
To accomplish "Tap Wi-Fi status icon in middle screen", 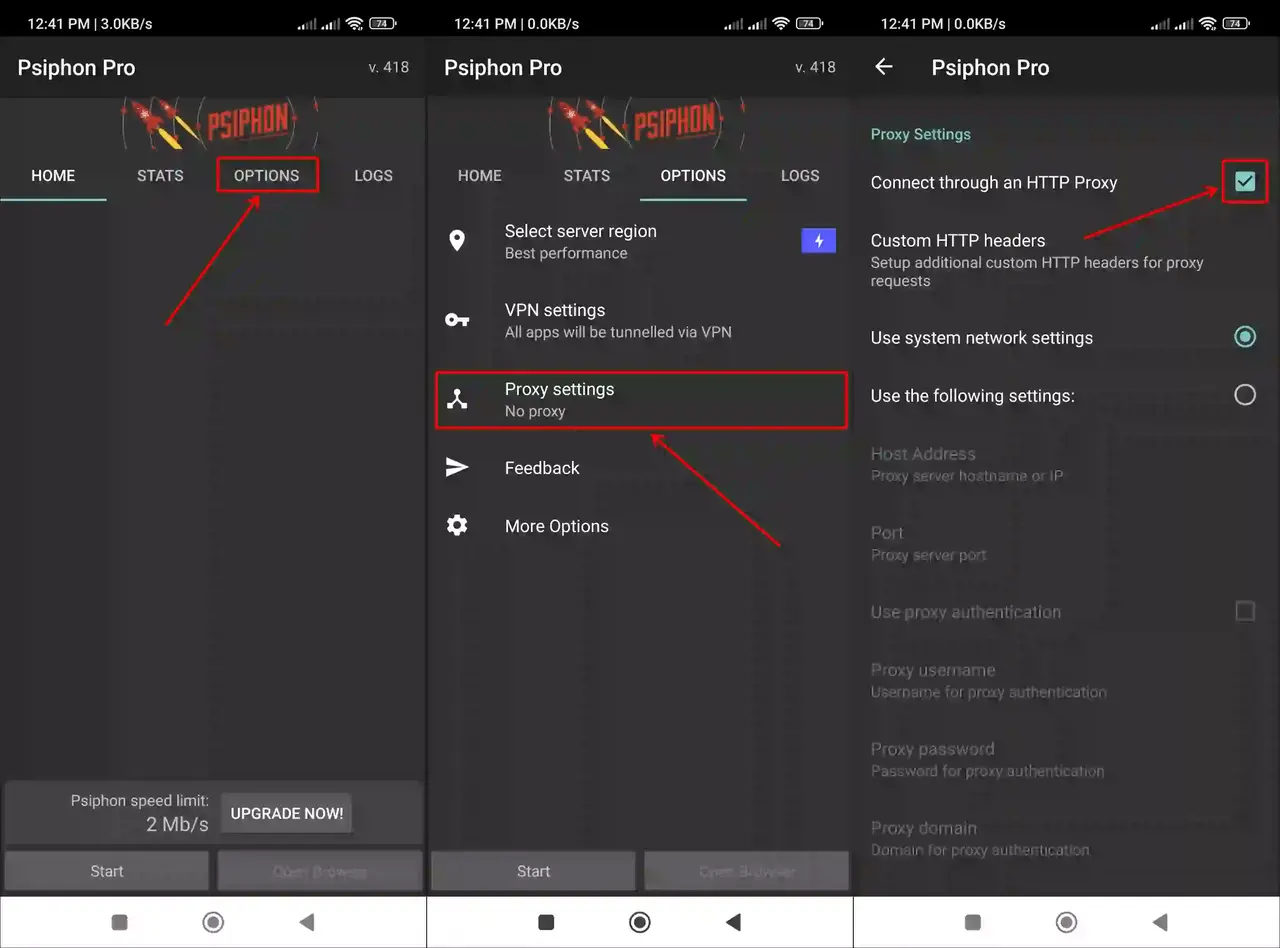I will click(x=781, y=23).
